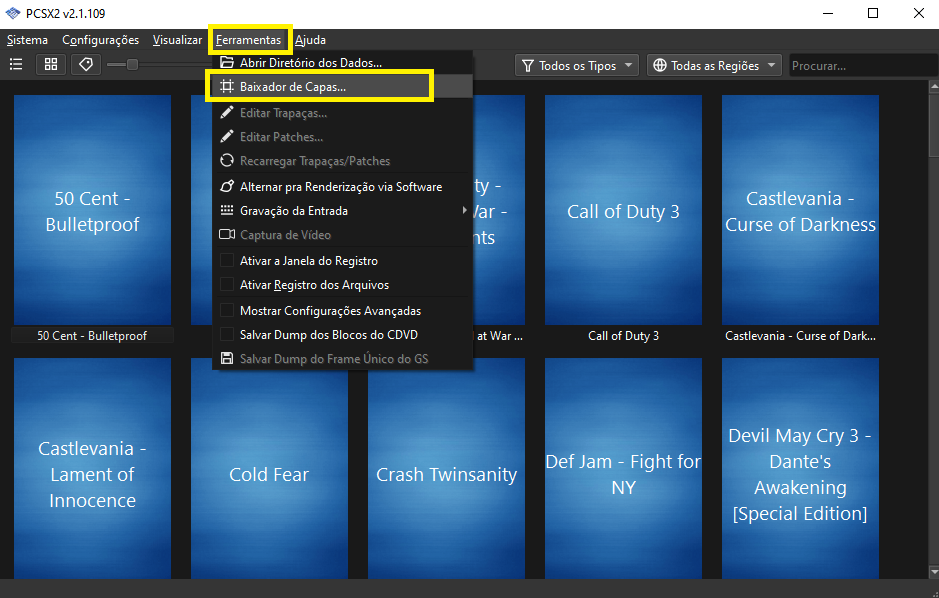Open the Configurações menu

pyautogui.click(x=100, y=40)
